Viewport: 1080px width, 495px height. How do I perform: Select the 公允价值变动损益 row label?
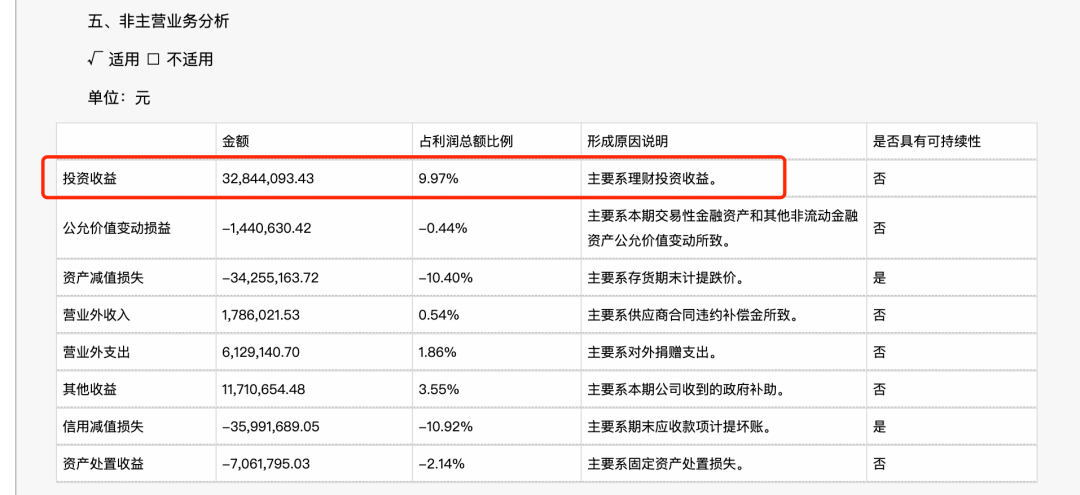[x=117, y=227]
